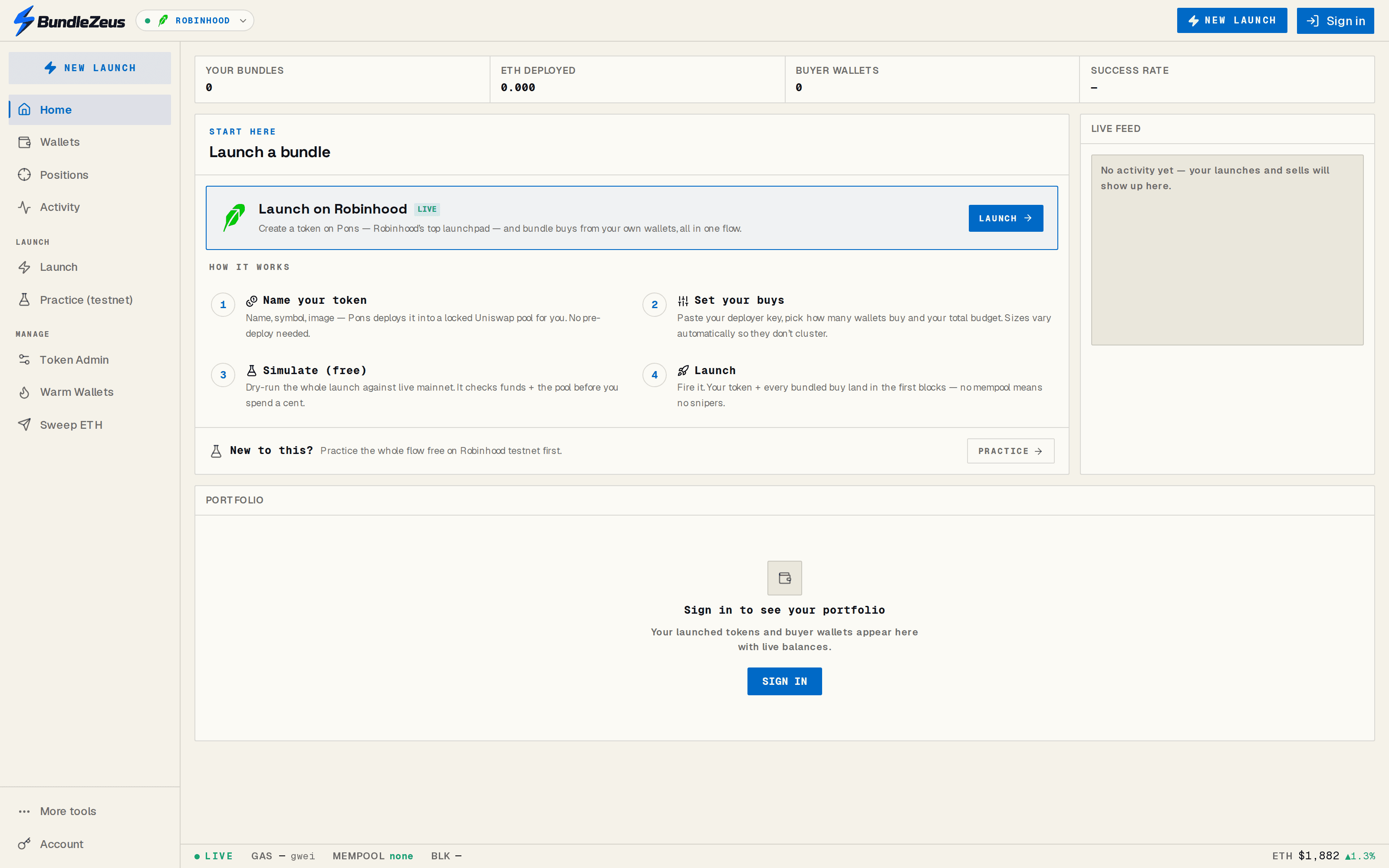Open the Account page
The image size is (1389, 868).
(89, 844)
